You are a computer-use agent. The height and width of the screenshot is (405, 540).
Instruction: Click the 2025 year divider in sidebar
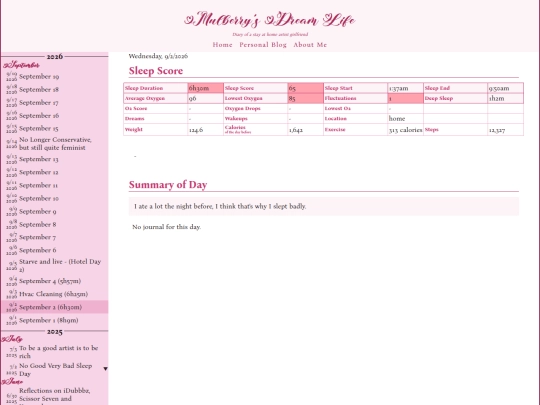click(x=54, y=332)
